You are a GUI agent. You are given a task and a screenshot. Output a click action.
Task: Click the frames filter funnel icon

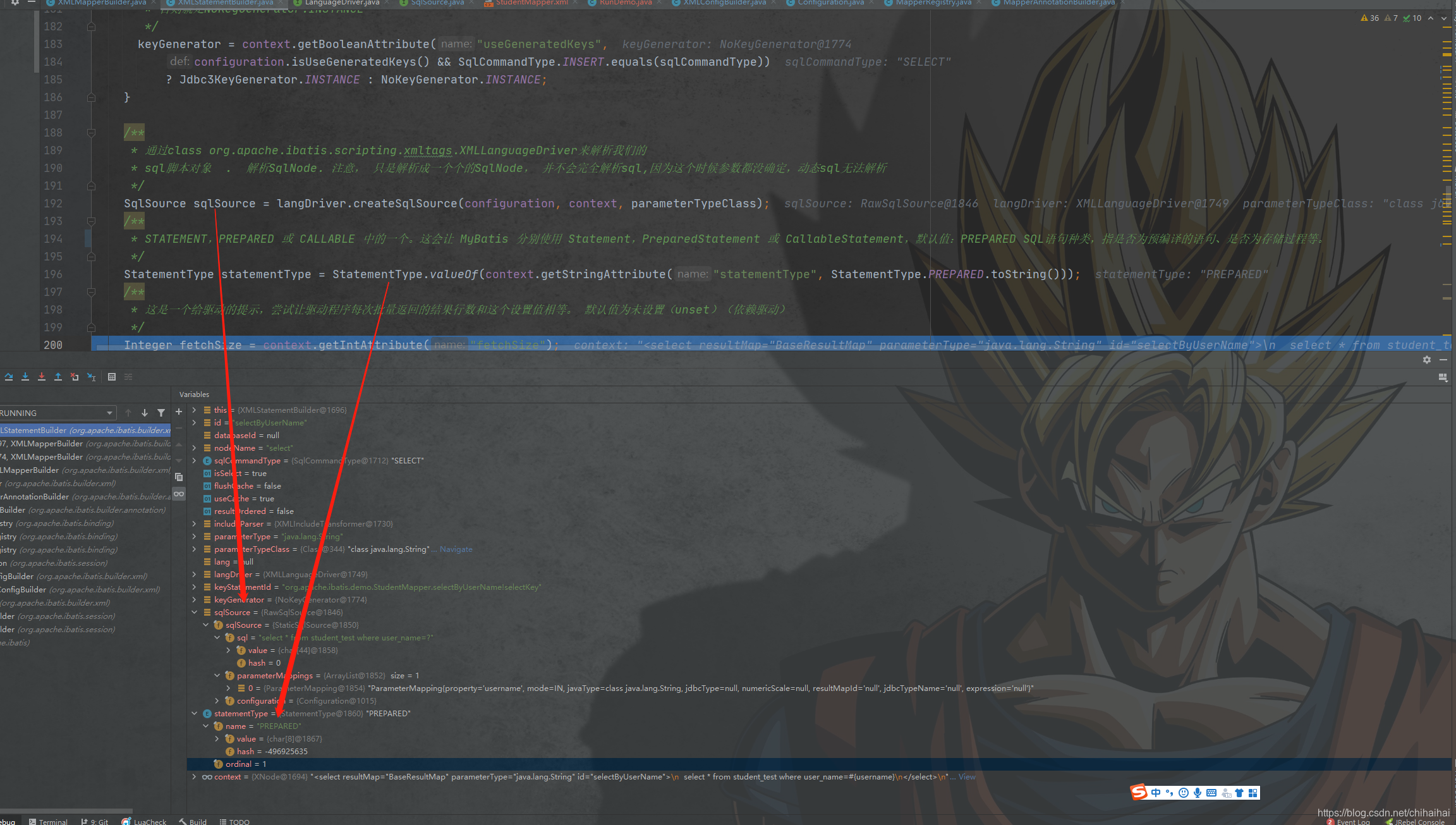161,413
